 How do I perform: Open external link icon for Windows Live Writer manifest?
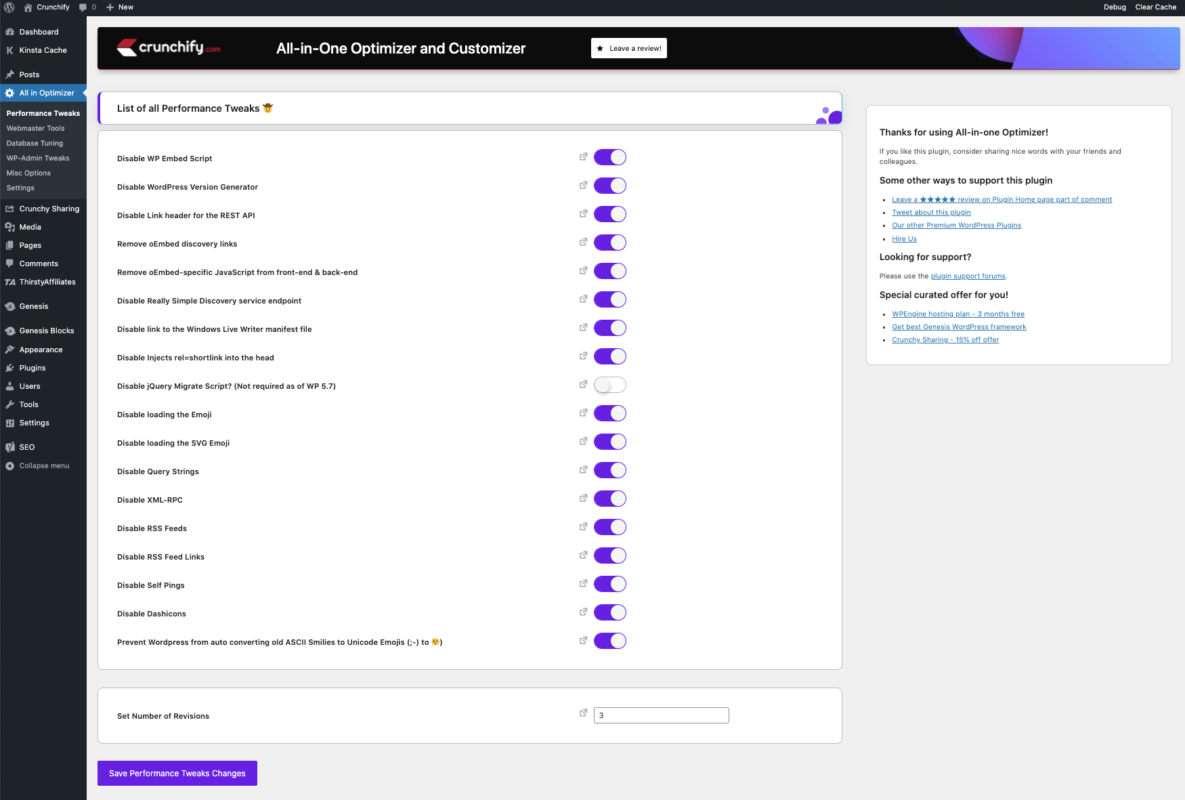click(583, 327)
